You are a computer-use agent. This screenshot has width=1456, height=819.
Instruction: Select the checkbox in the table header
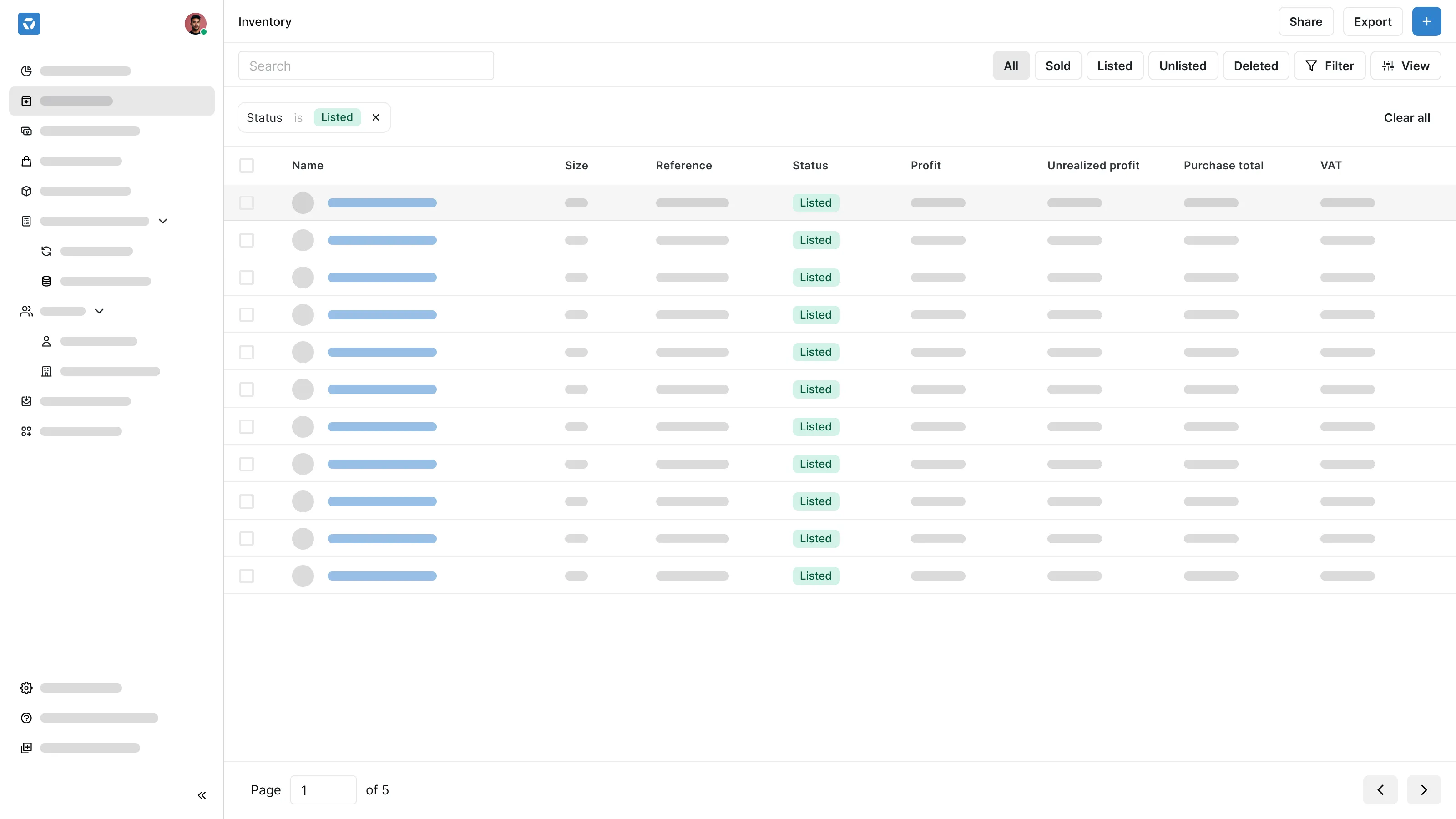pyautogui.click(x=247, y=165)
